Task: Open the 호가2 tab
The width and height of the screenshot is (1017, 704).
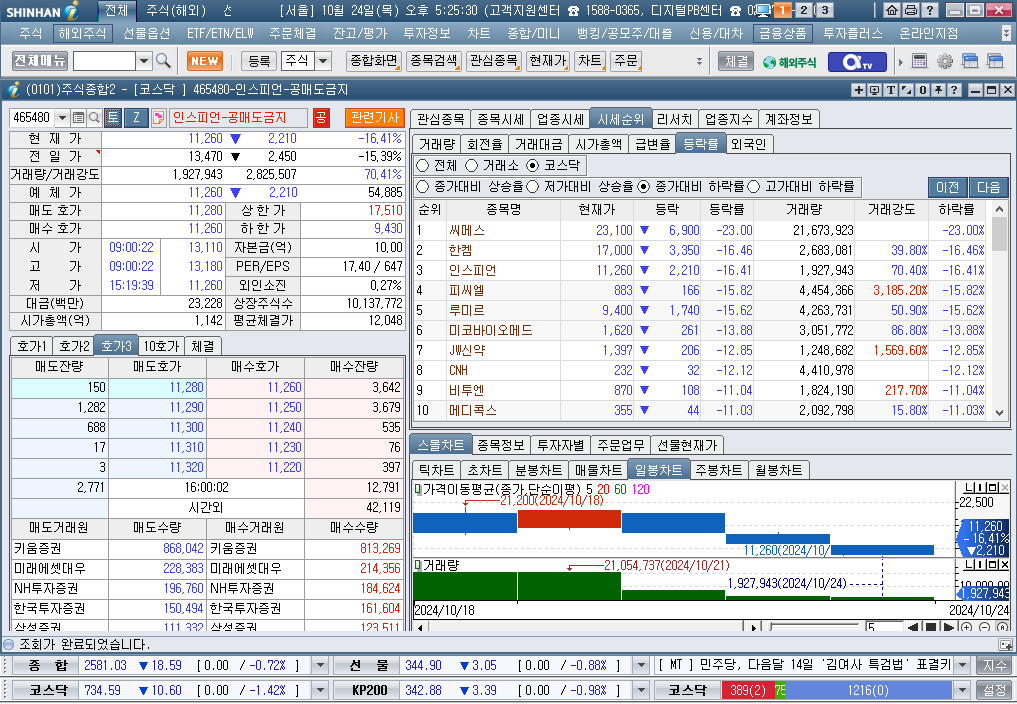Action: tap(74, 346)
